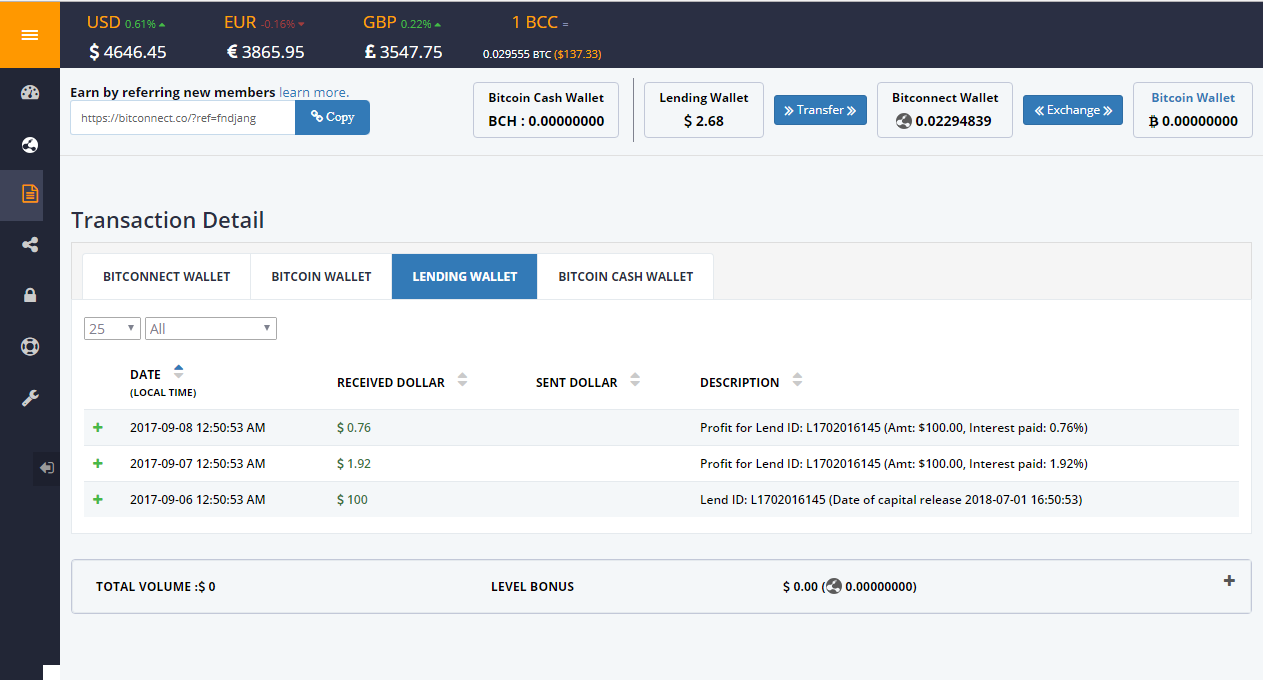Click the £ 3547.75 price
The height and width of the screenshot is (680, 1263).
[x=404, y=52]
